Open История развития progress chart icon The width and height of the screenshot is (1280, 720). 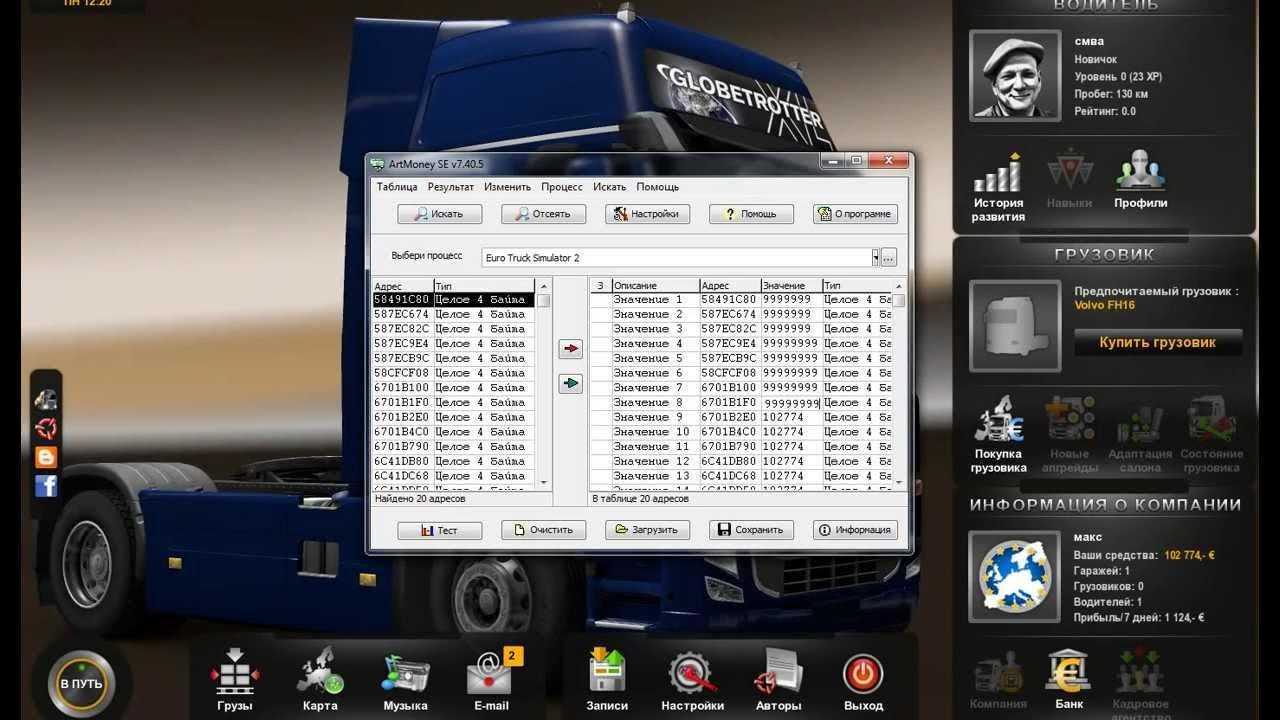click(998, 172)
